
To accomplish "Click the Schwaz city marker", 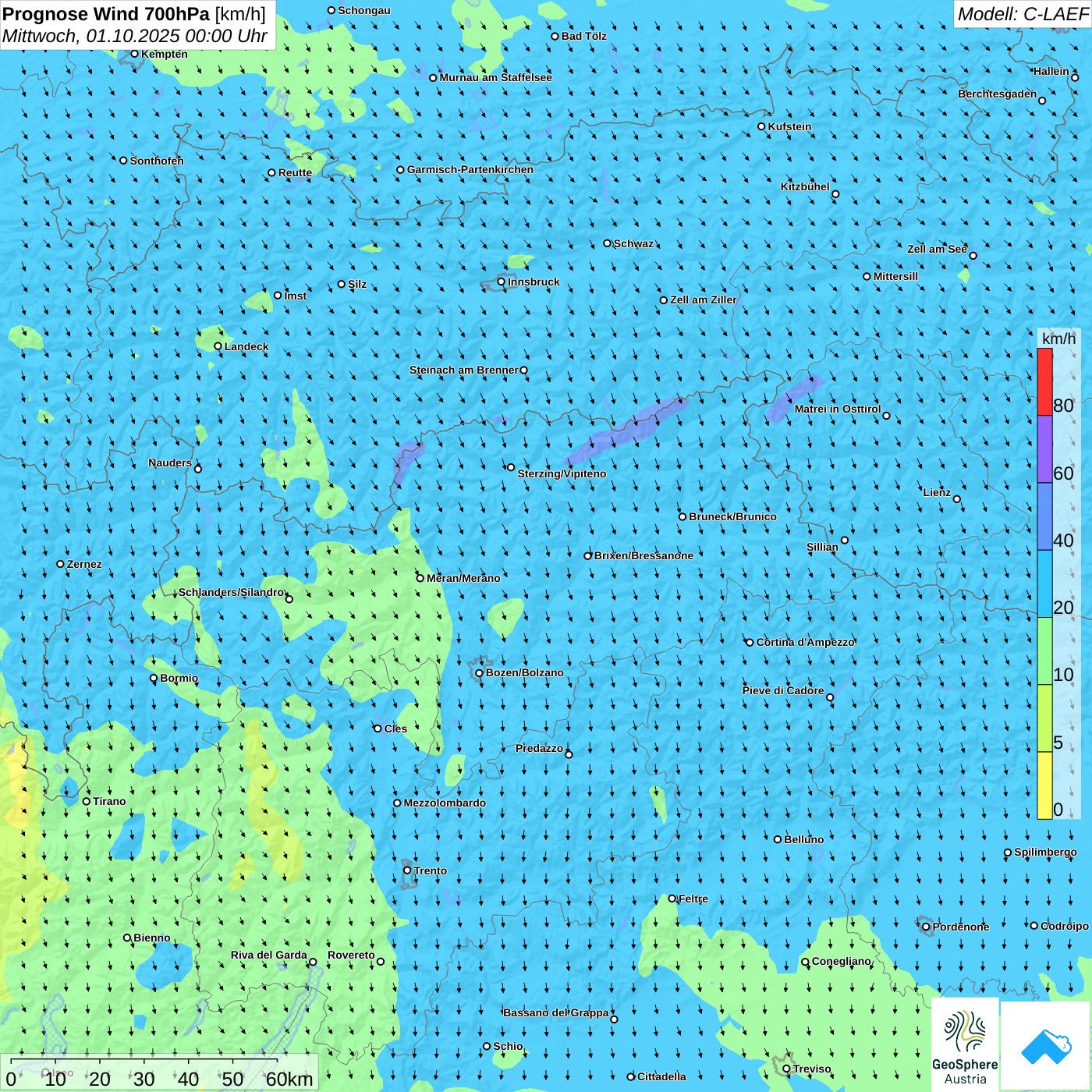I will coord(608,243).
